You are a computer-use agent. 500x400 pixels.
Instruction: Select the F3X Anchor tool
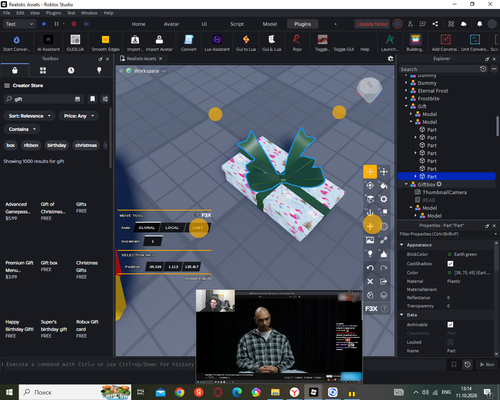370,213
